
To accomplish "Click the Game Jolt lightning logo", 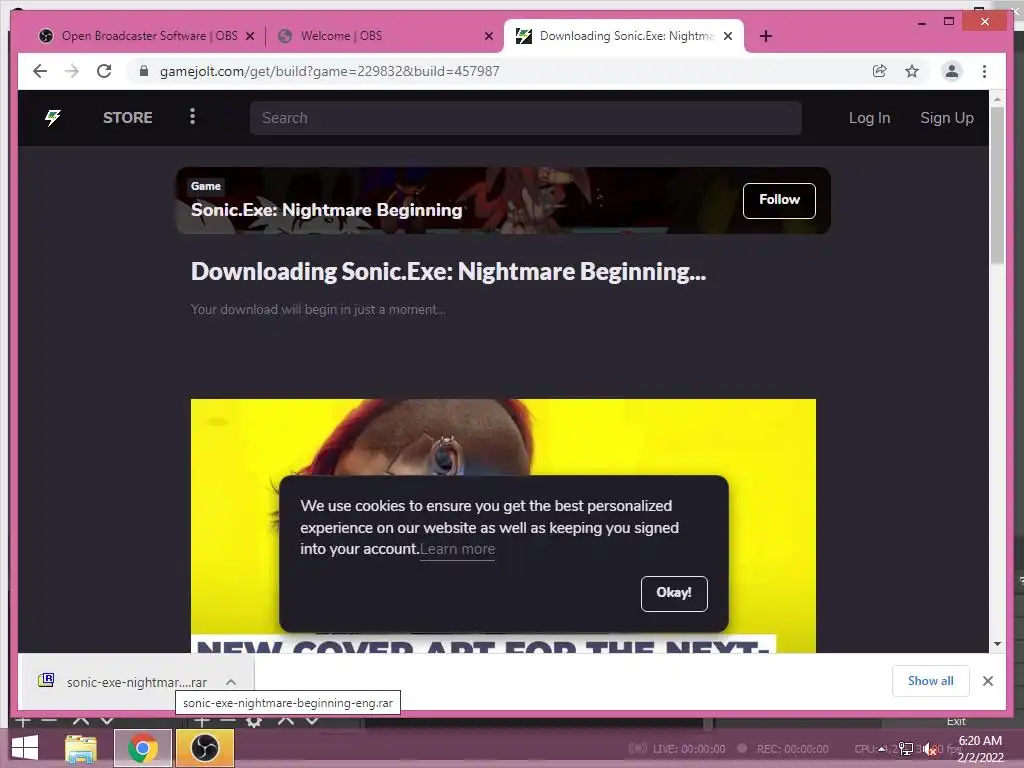I will tap(52, 118).
